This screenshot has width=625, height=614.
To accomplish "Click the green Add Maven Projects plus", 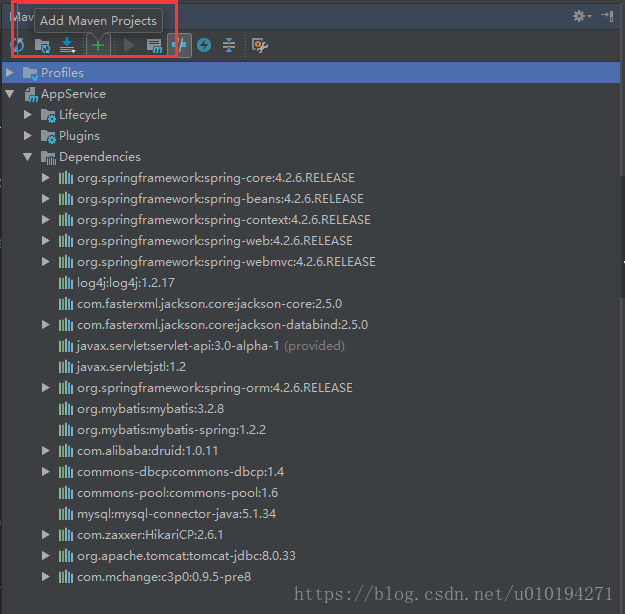I will tap(98, 46).
